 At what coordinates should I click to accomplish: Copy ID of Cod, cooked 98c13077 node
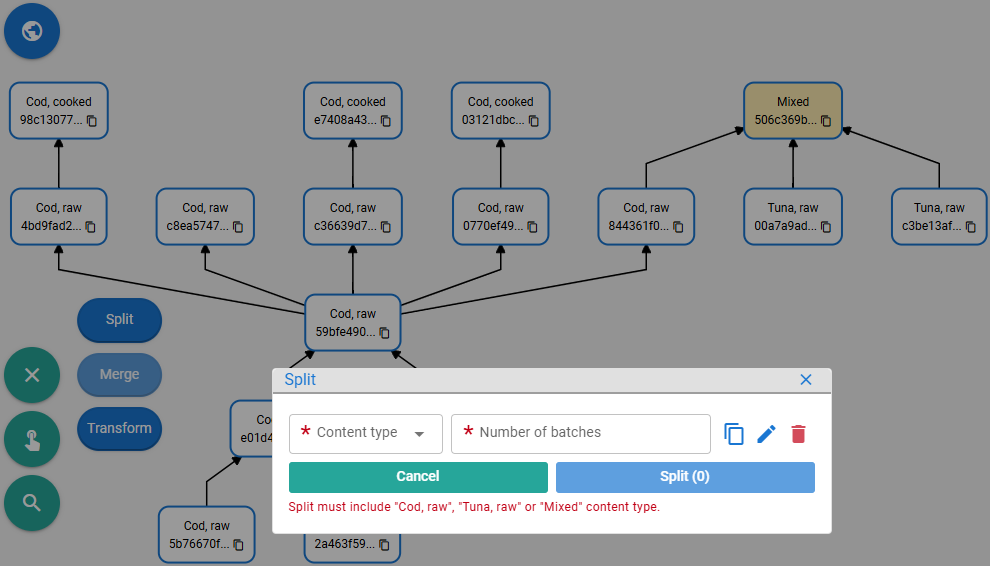[x=92, y=121]
